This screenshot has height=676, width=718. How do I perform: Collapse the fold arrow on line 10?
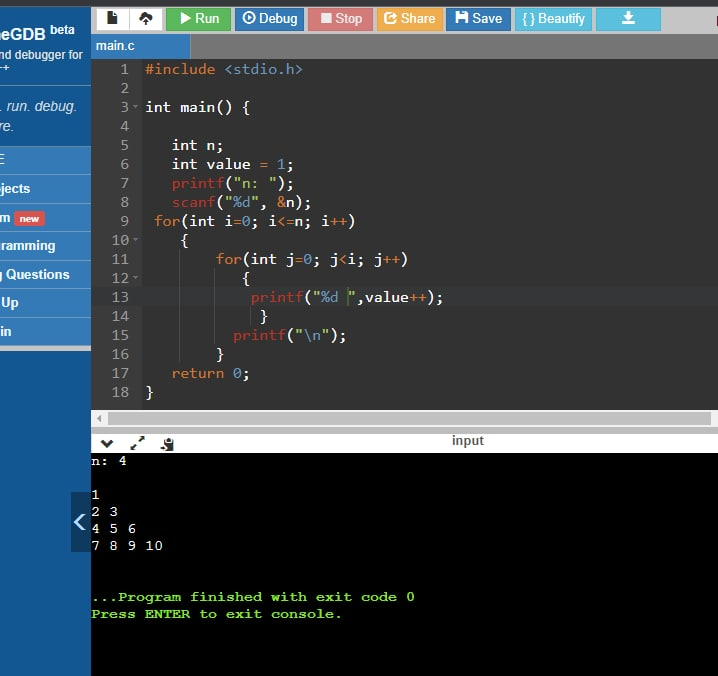pyautogui.click(x=135, y=240)
